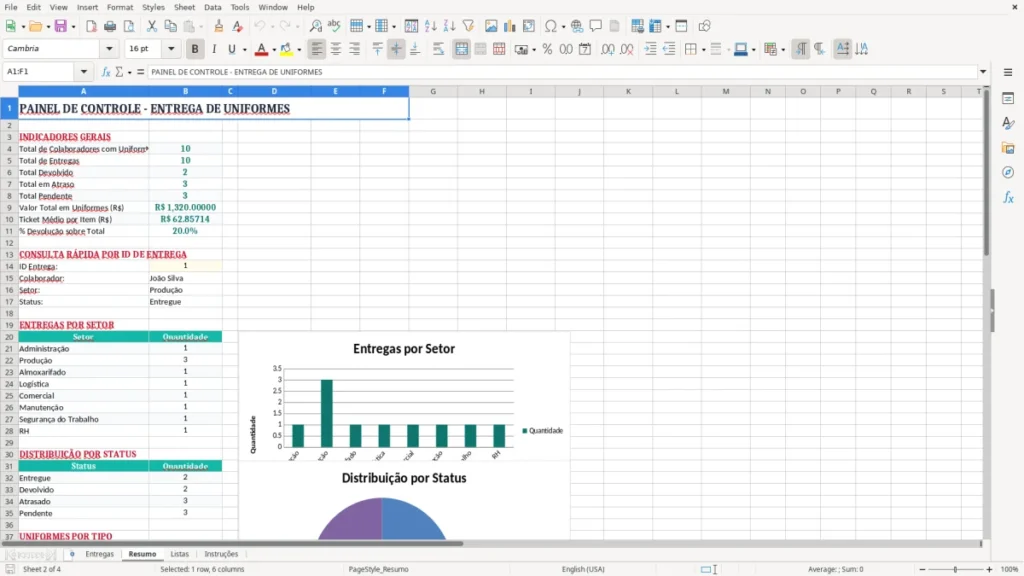Open sidebar Styles icon
This screenshot has width=1024, height=576.
(1008, 123)
